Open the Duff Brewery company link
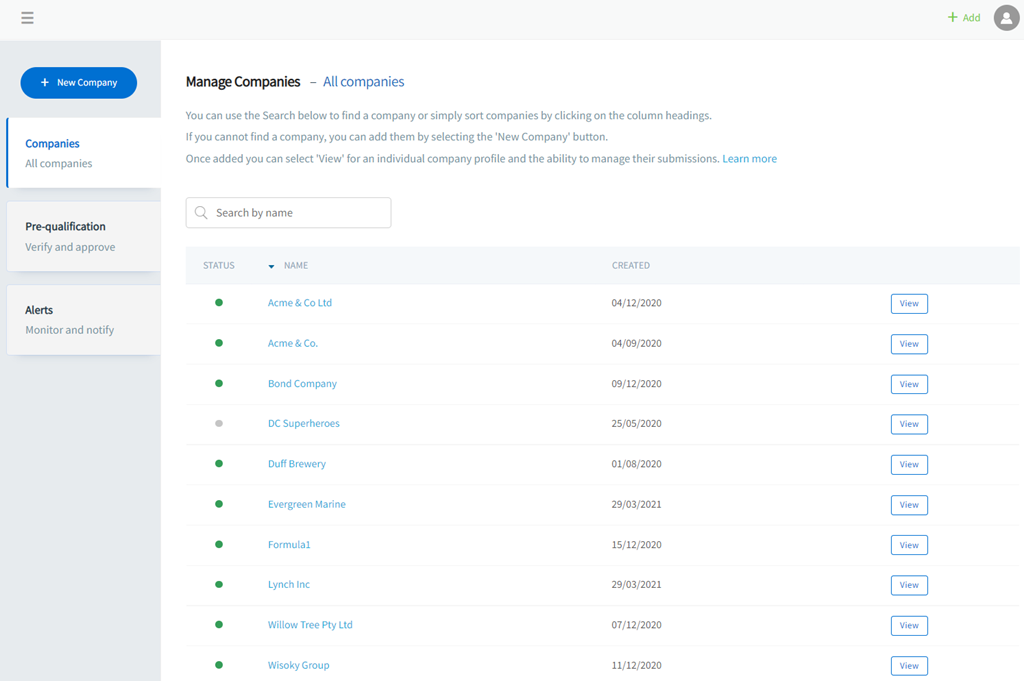 click(x=297, y=464)
